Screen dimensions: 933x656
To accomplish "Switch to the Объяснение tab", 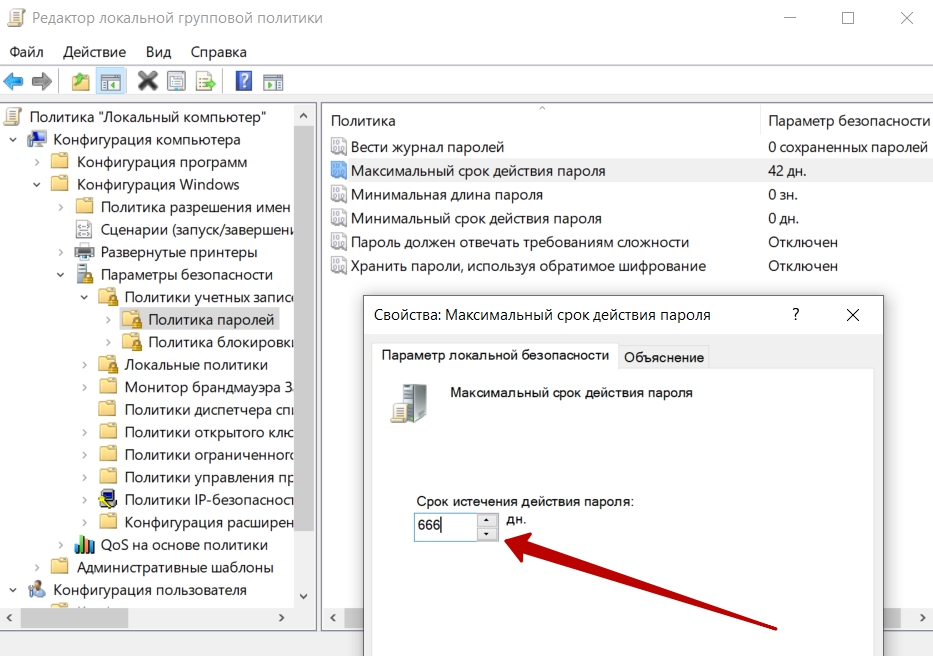I will point(663,357).
